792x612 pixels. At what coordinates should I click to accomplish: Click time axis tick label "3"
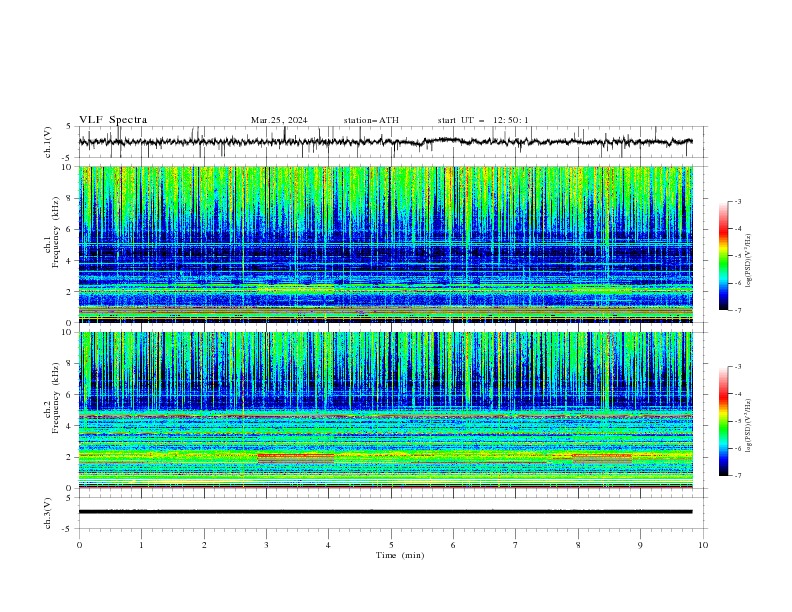(266, 545)
